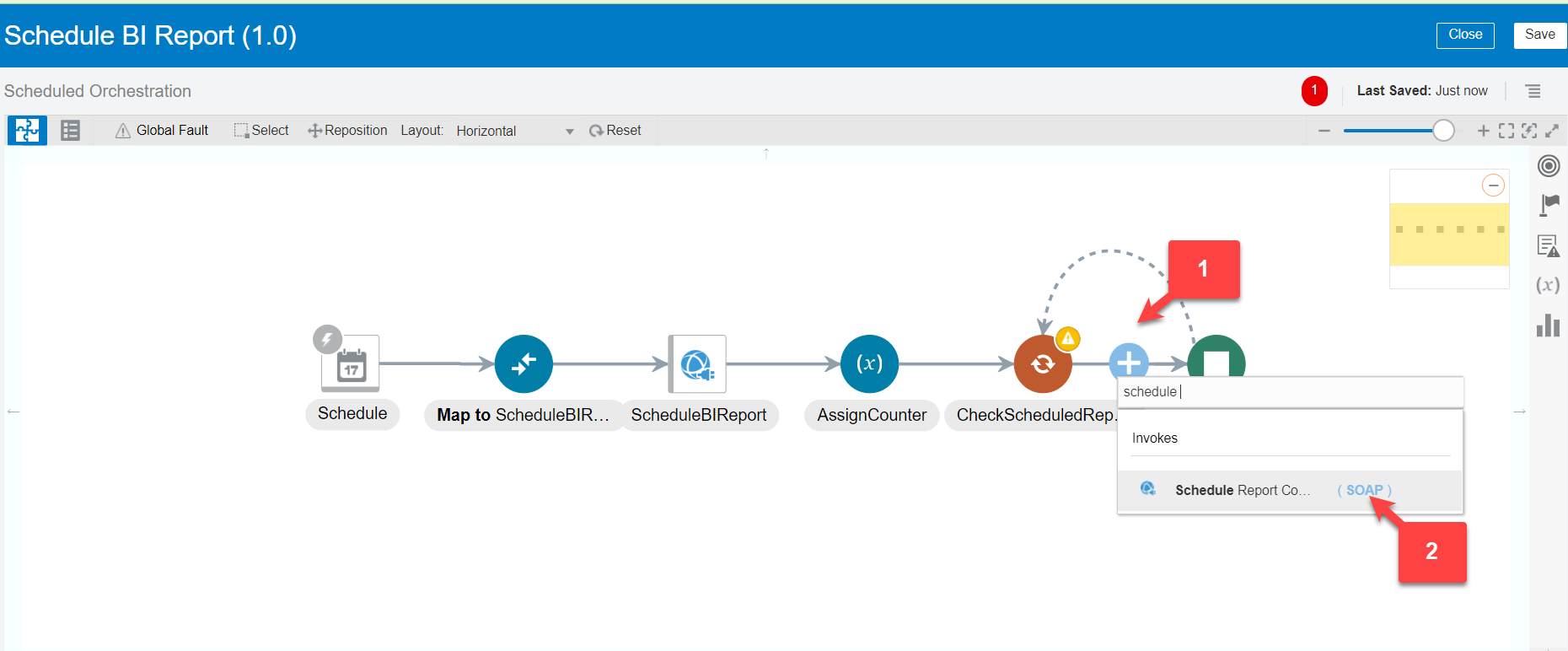Click the Save button
This screenshot has width=1568, height=651.
click(x=1539, y=35)
